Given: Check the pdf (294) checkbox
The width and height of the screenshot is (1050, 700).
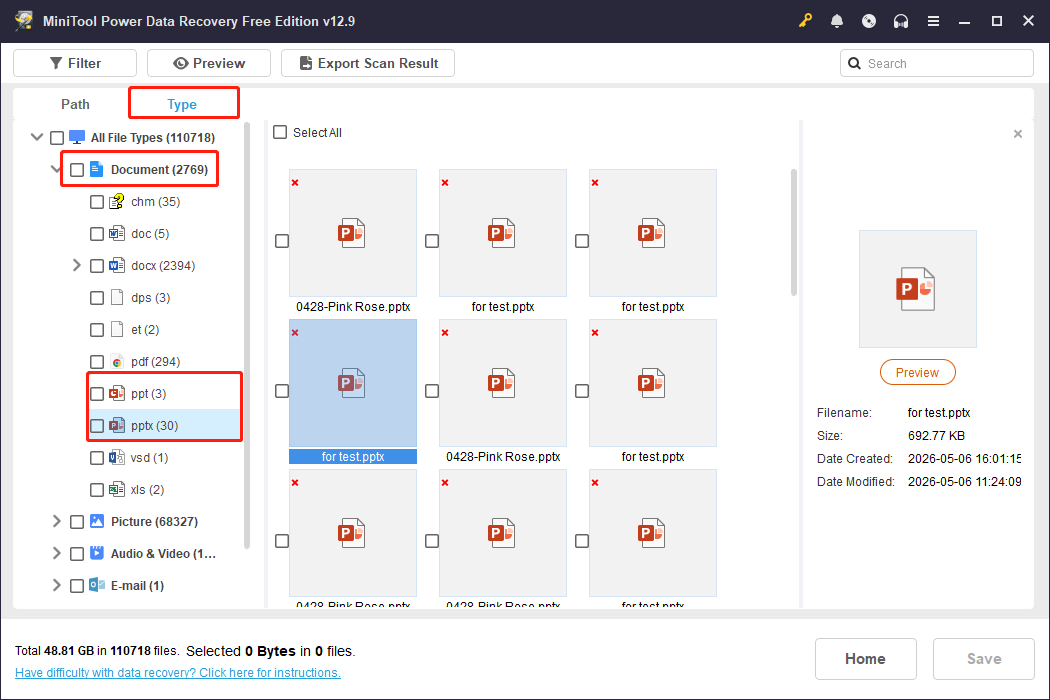Looking at the screenshot, I should [97, 362].
